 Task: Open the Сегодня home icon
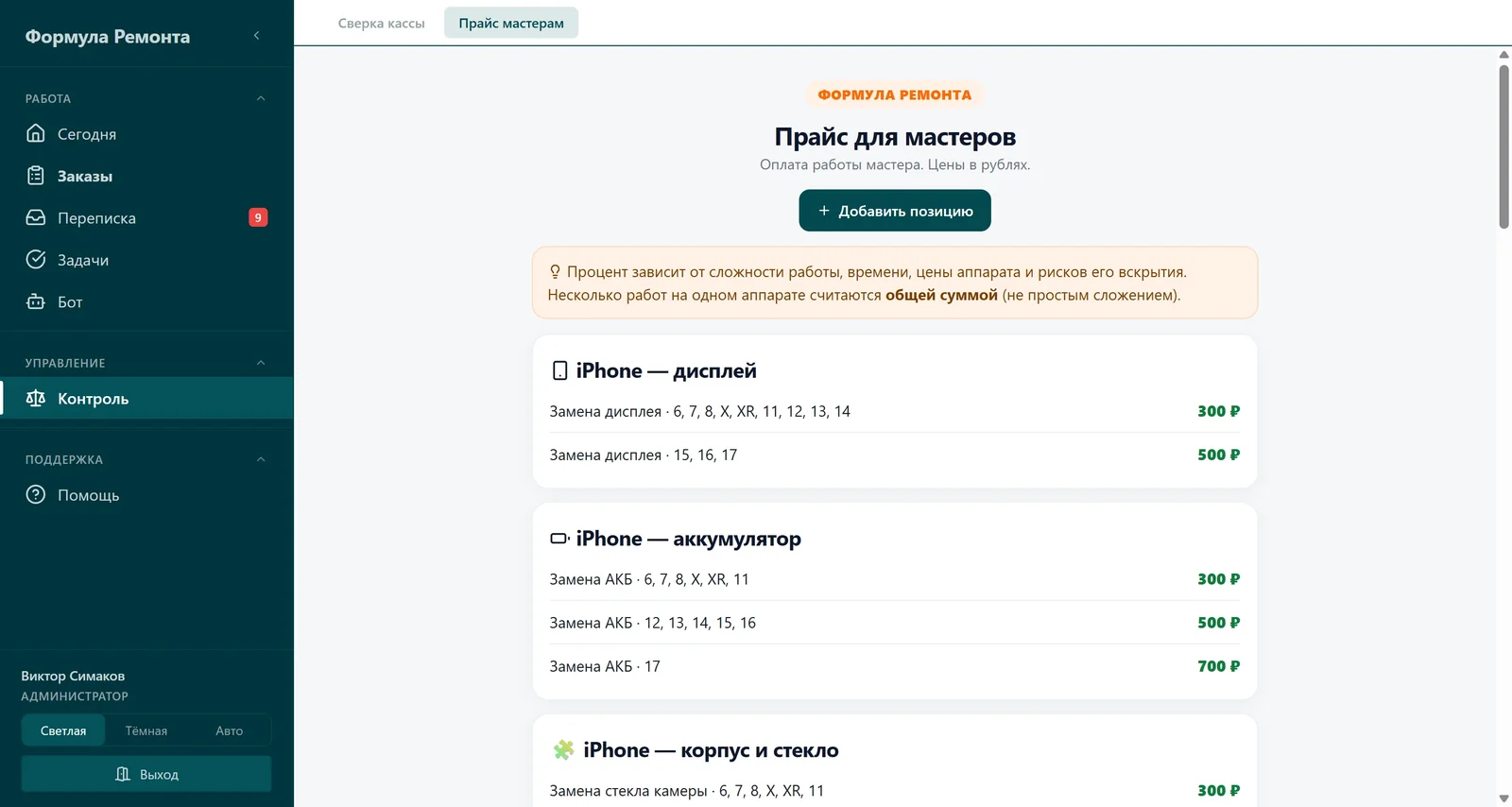36,133
